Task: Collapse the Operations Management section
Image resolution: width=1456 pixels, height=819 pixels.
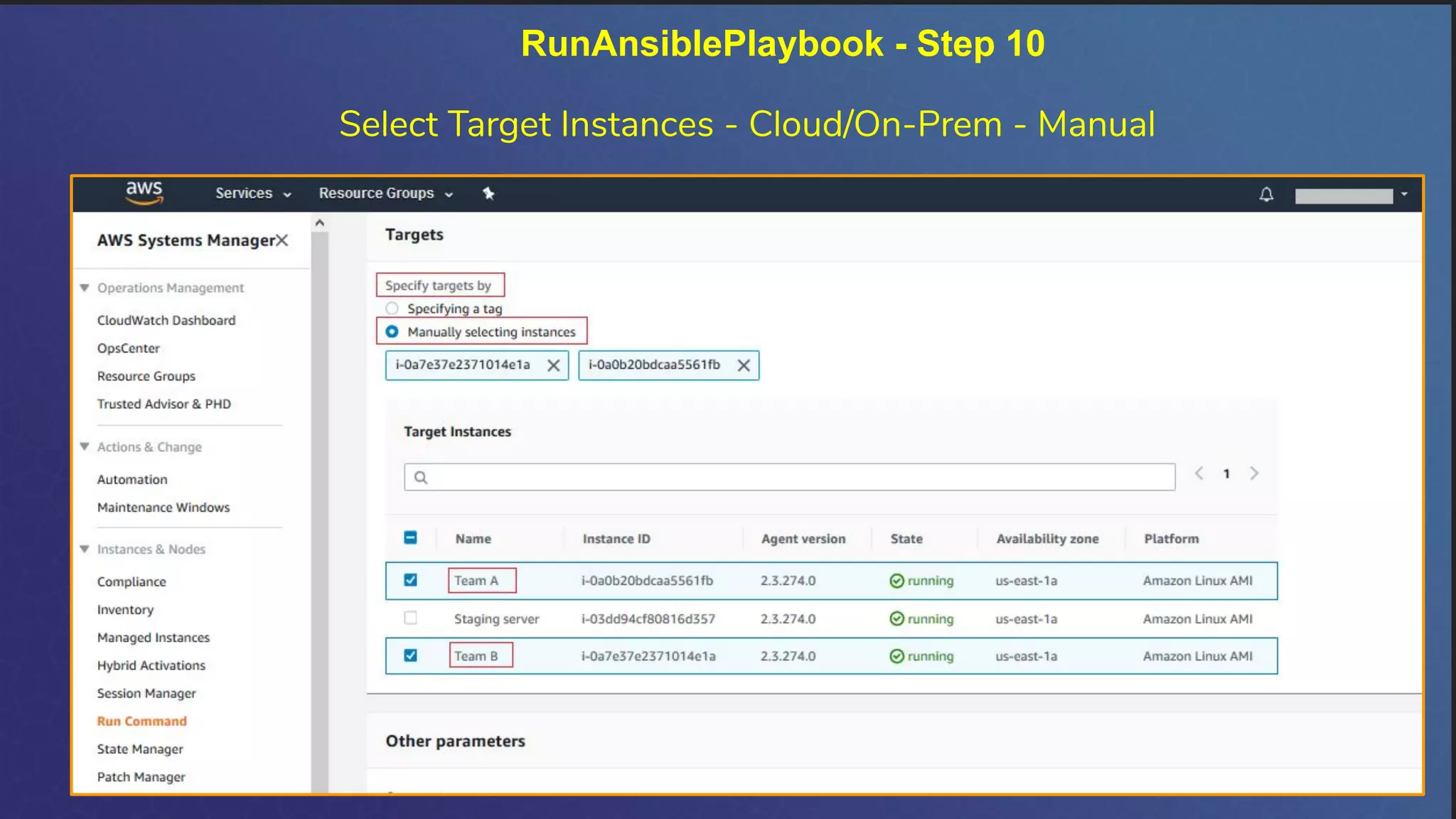Action: tap(85, 288)
